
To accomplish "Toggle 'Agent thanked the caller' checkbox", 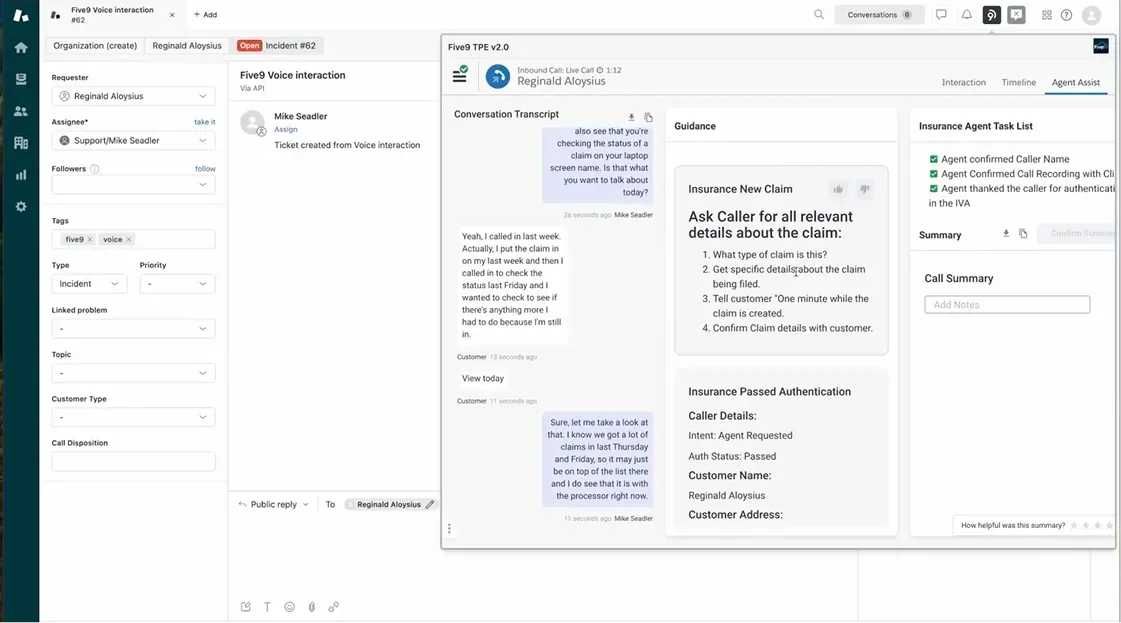I will (x=934, y=188).
